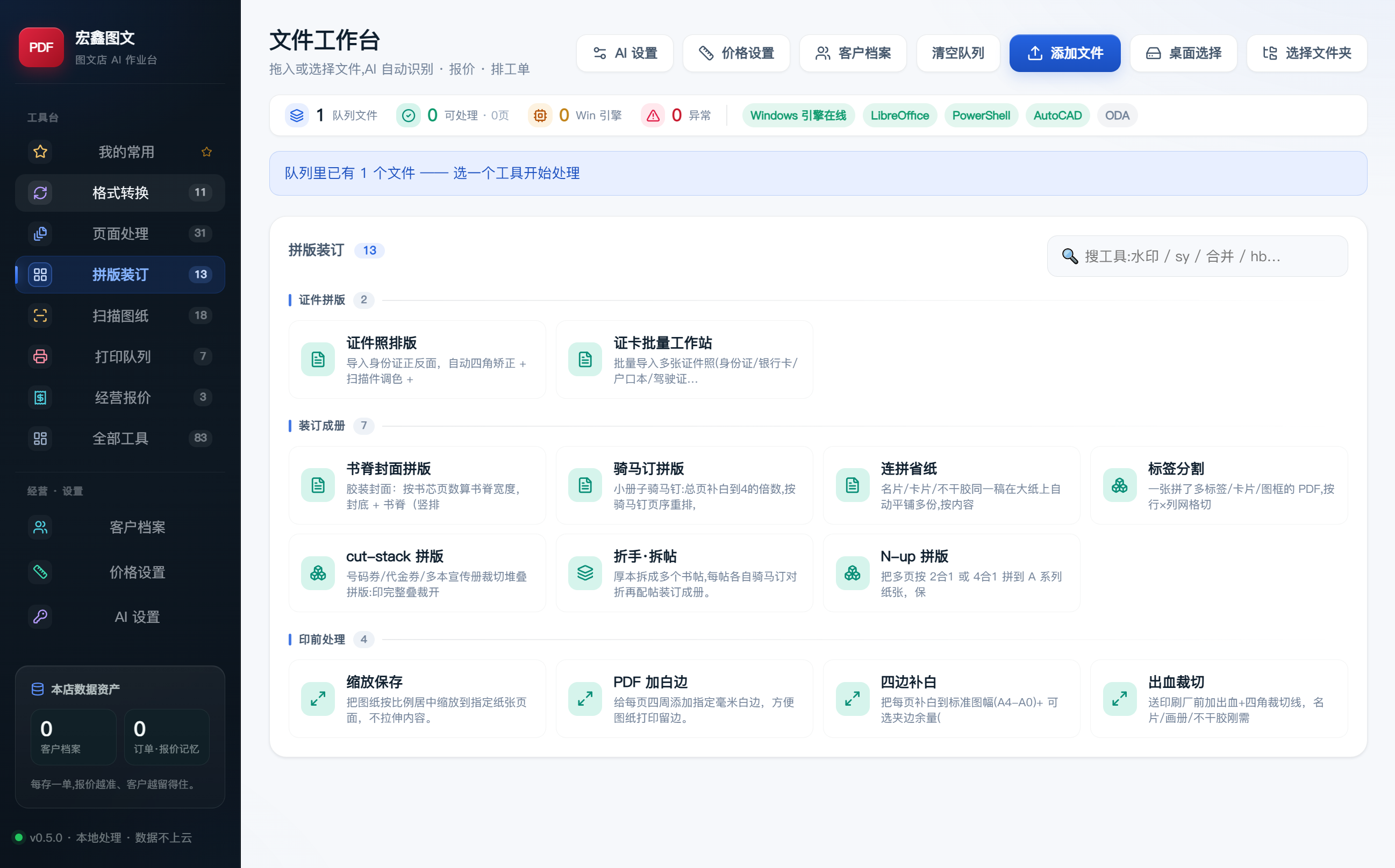Click the key icon for AI 设置
The image size is (1395, 868).
pyautogui.click(x=40, y=616)
